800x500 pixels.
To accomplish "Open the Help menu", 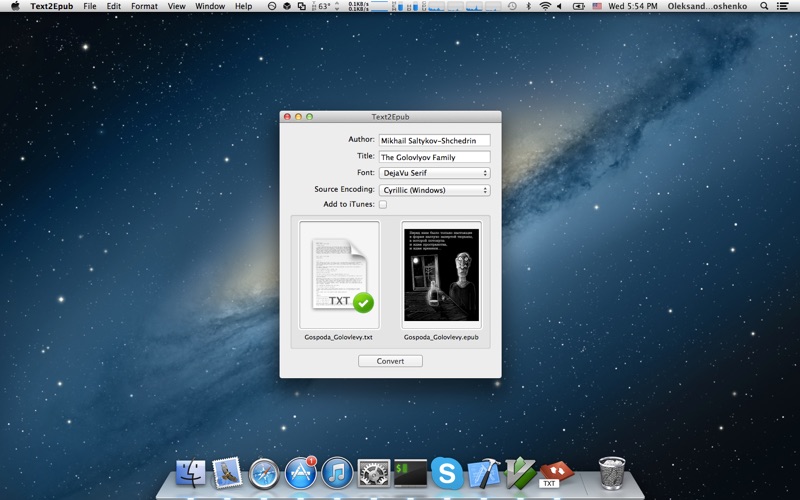I will [x=243, y=6].
